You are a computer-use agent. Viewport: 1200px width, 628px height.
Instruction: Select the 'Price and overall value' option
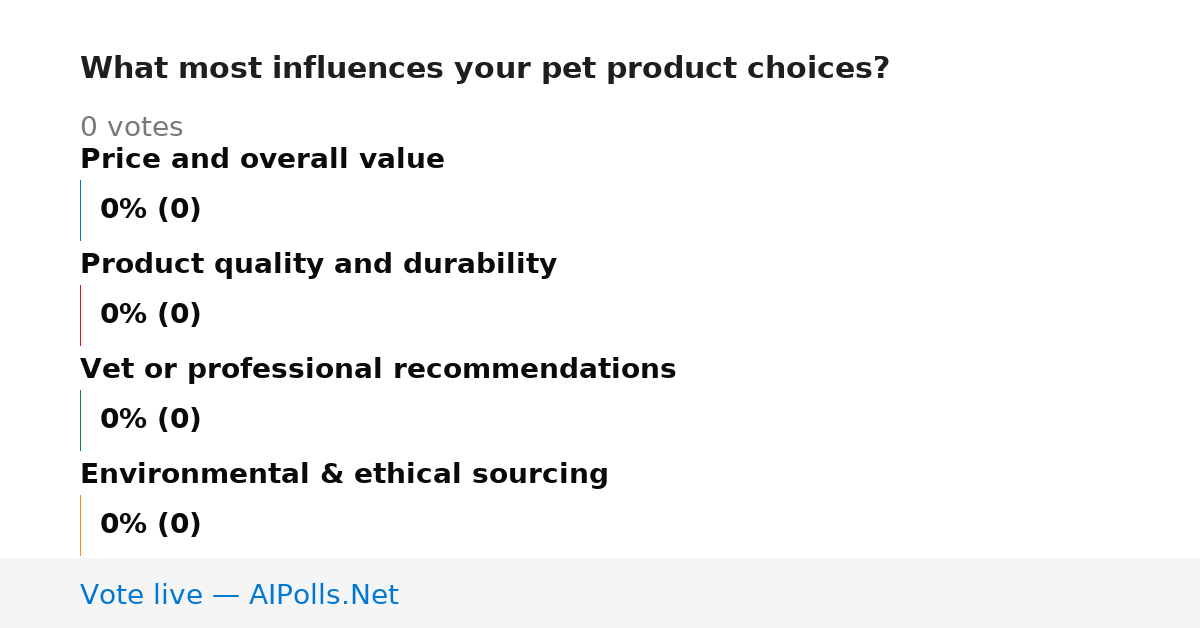[262, 159]
